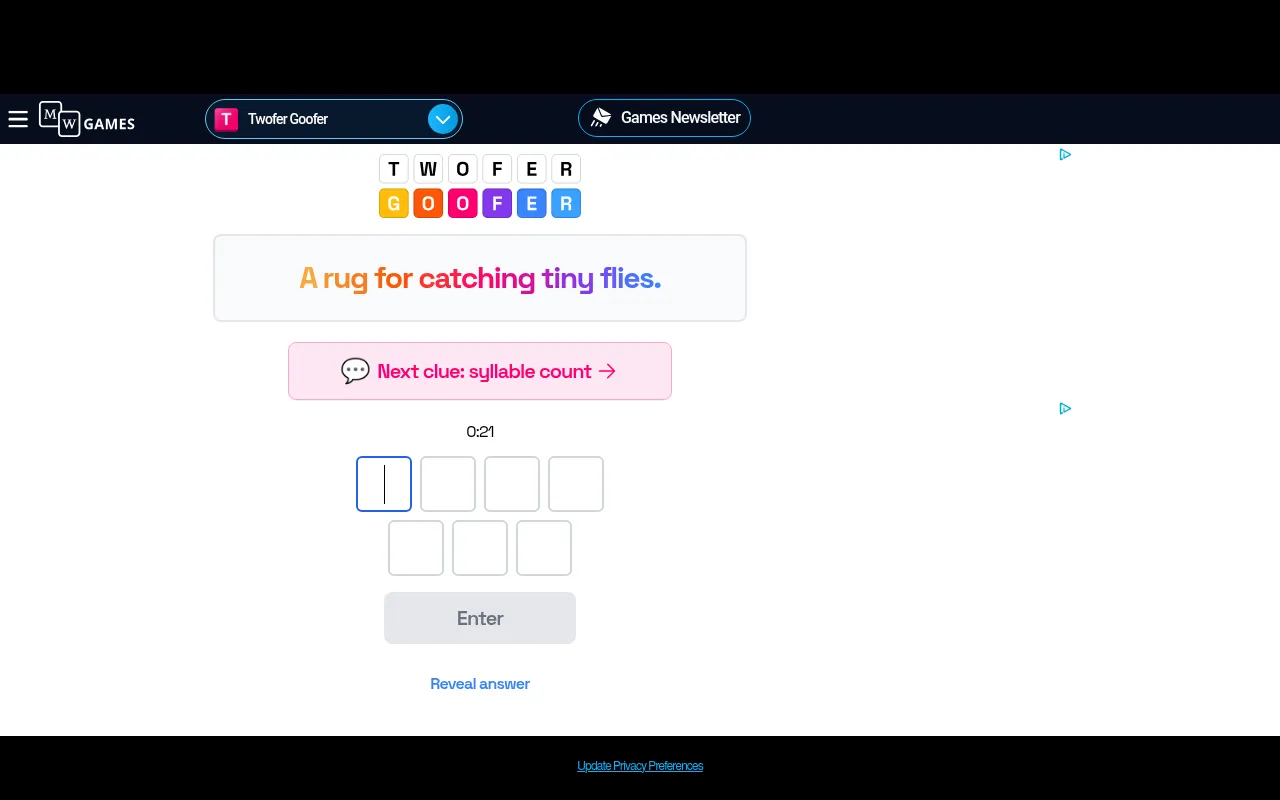
Task: Expand the Twofer Goofer game dropdown arrow
Action: (x=442, y=119)
